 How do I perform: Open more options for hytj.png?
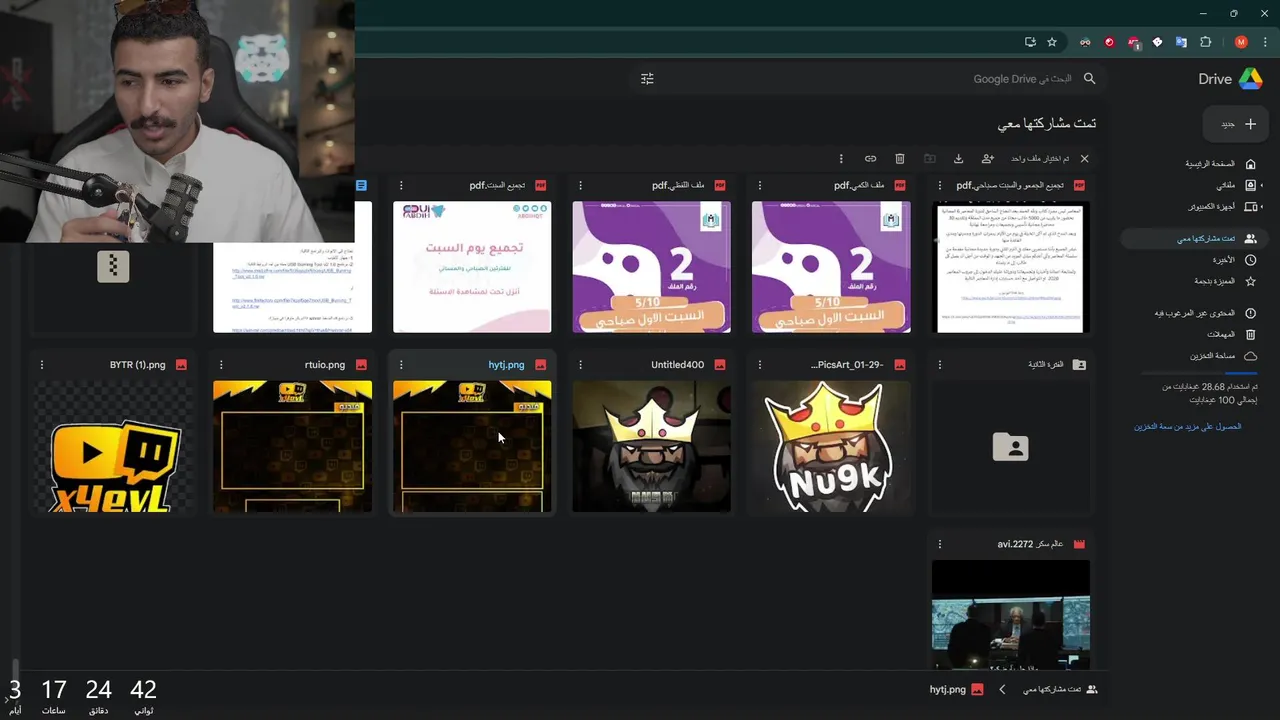[x=401, y=365]
